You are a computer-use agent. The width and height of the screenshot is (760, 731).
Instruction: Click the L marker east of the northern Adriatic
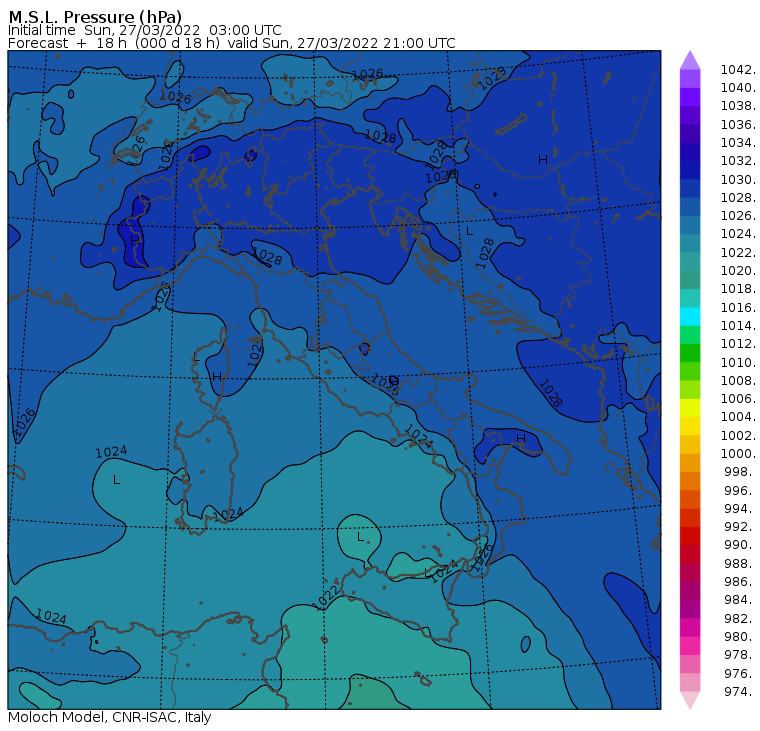[469, 231]
